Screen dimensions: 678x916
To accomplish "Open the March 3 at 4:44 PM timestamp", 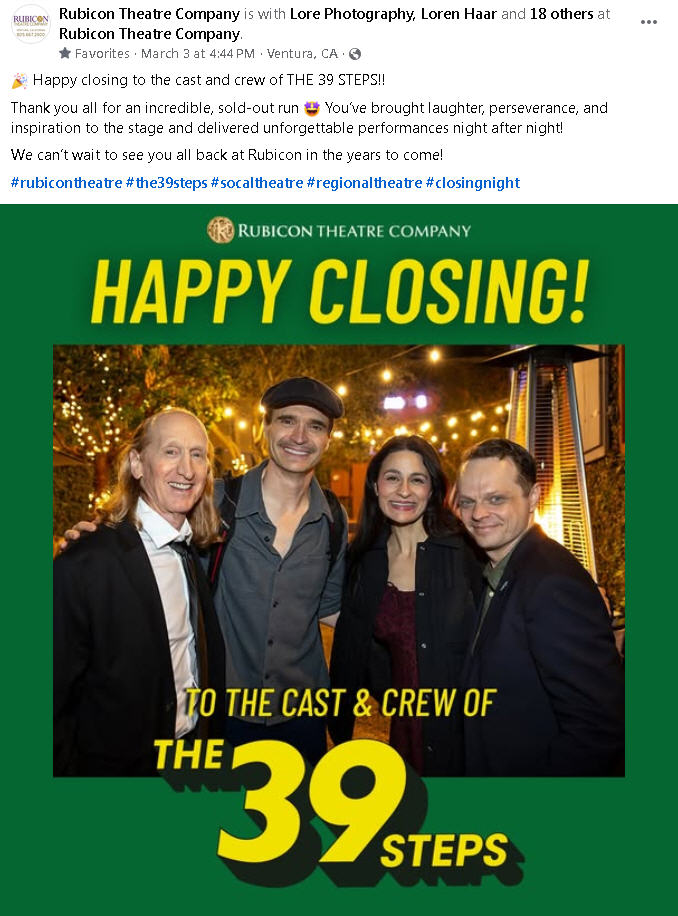I will 198,54.
